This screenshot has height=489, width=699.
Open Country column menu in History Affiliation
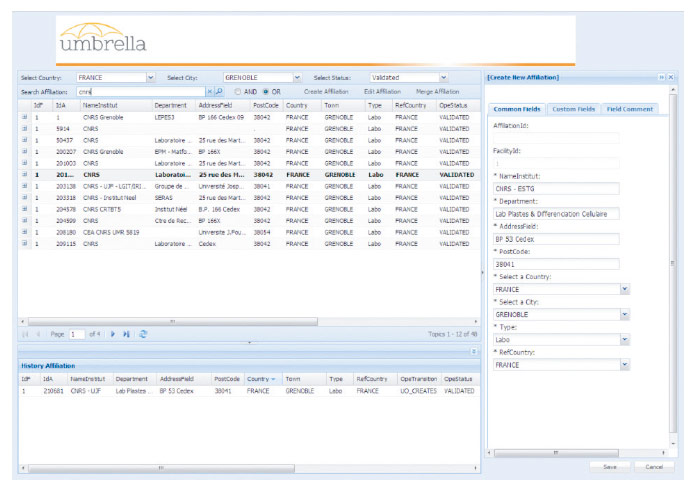pyautogui.click(x=273, y=379)
